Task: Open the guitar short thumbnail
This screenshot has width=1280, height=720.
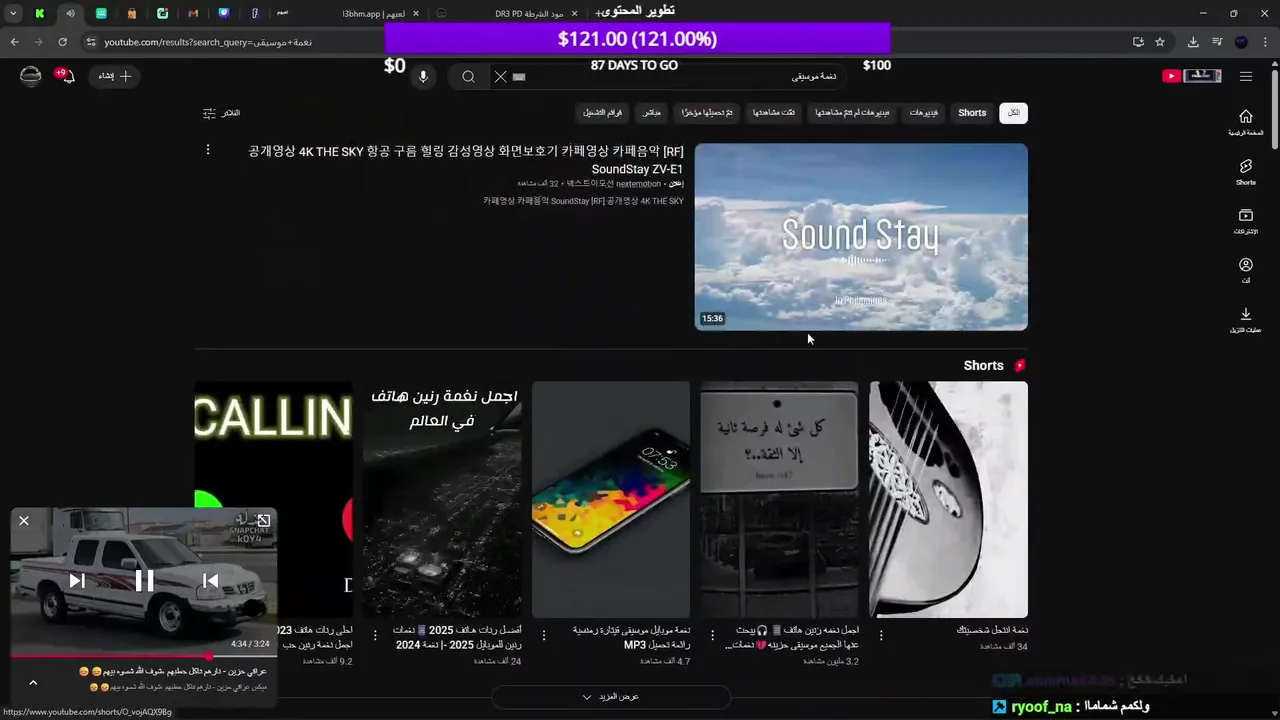Action: pos(948,499)
